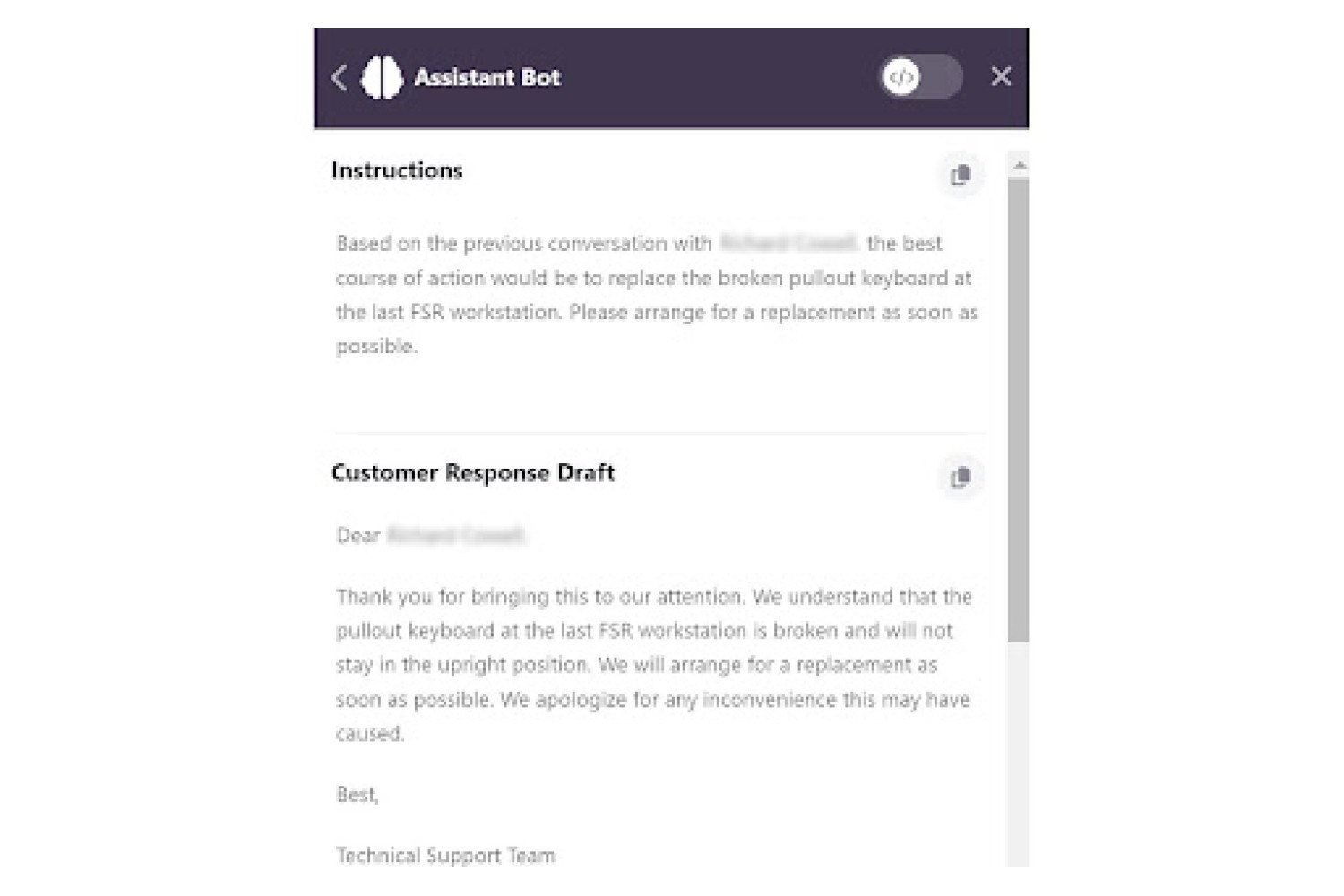1344x896 pixels.
Task: Click the blurred customer name in instructions
Action: tap(789, 243)
